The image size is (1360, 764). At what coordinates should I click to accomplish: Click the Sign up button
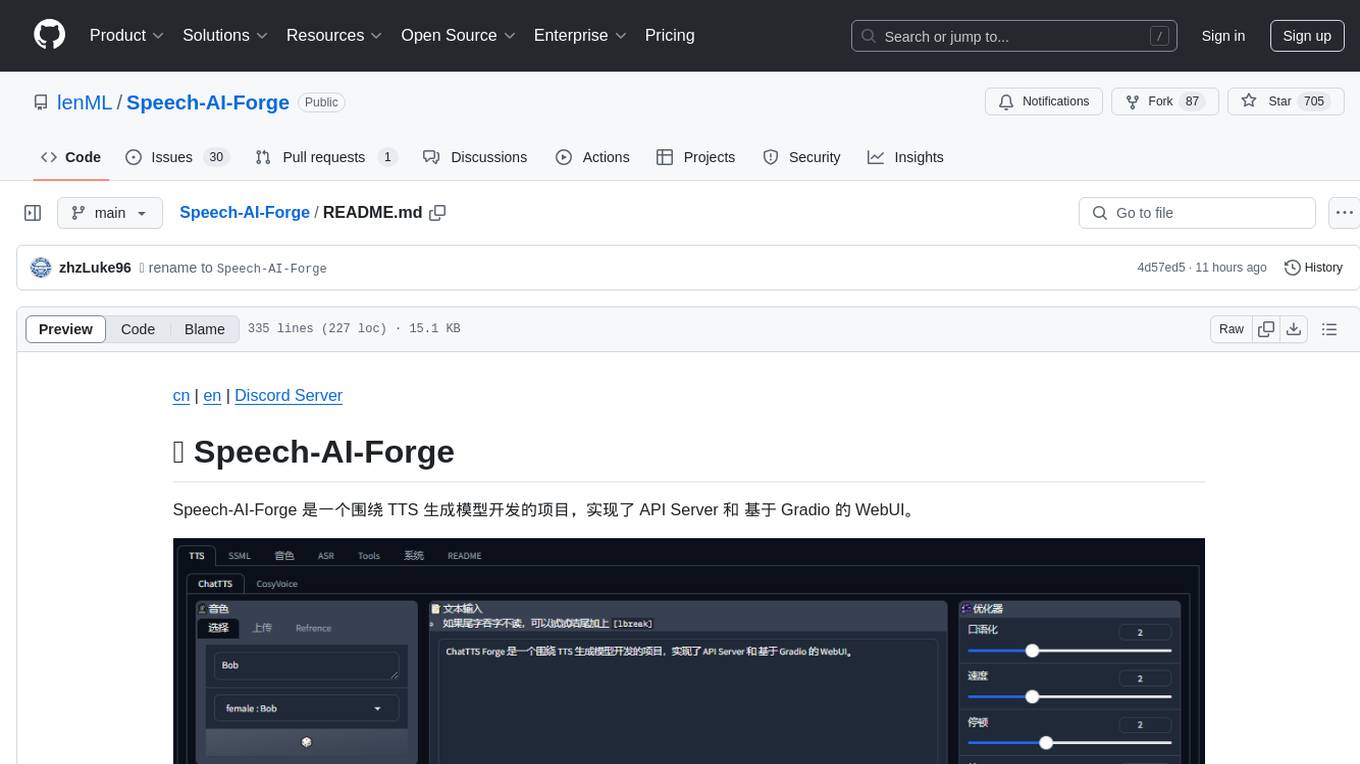[1307, 36]
